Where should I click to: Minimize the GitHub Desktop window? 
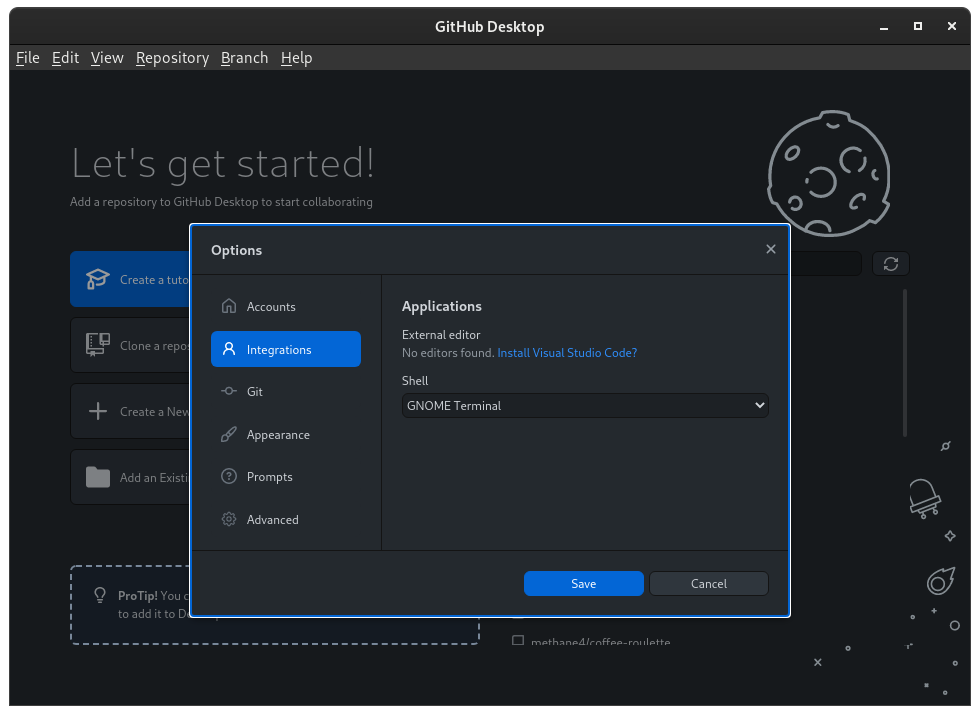[x=884, y=27]
